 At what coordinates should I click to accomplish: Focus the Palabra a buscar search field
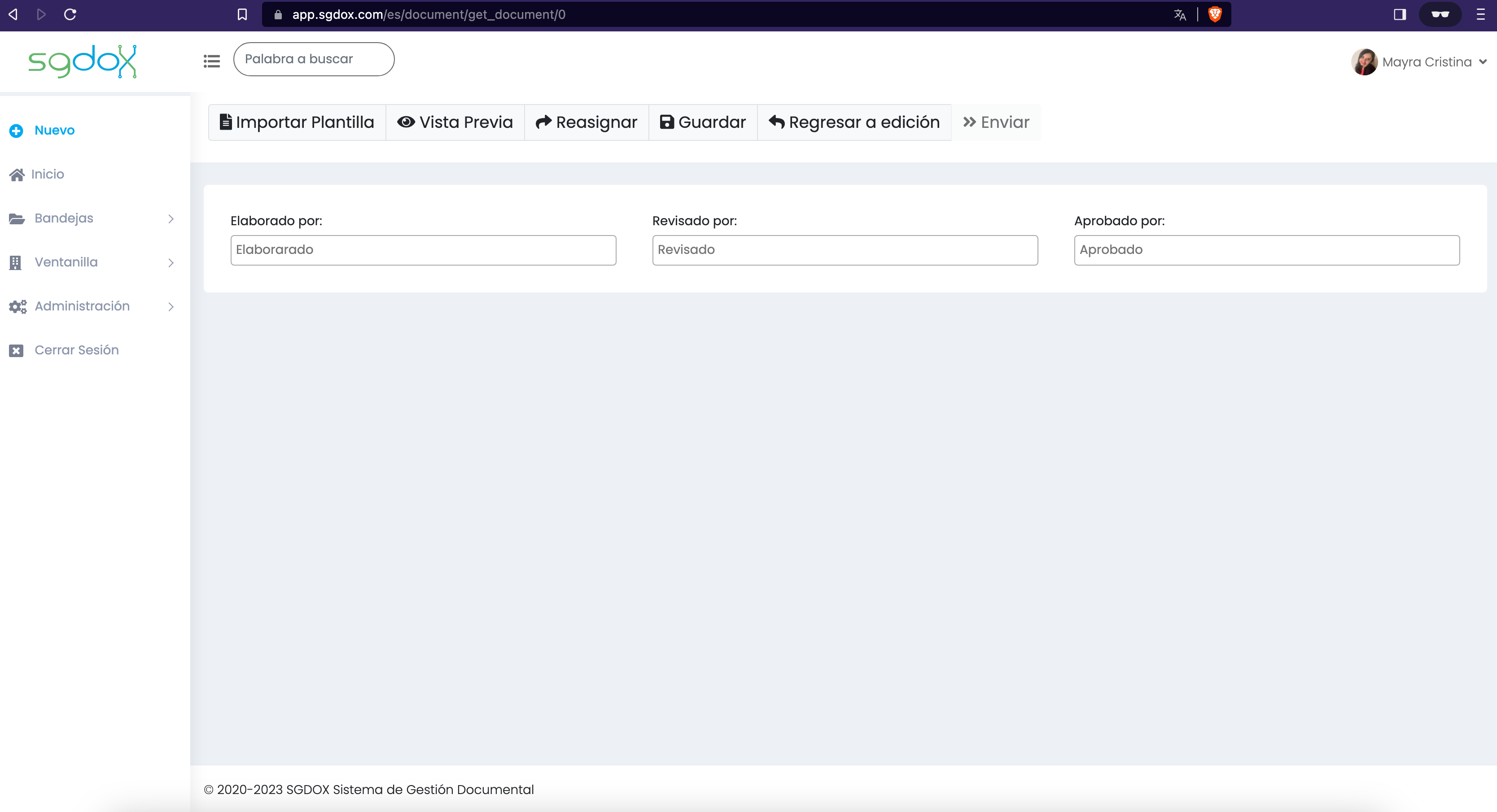[314, 59]
